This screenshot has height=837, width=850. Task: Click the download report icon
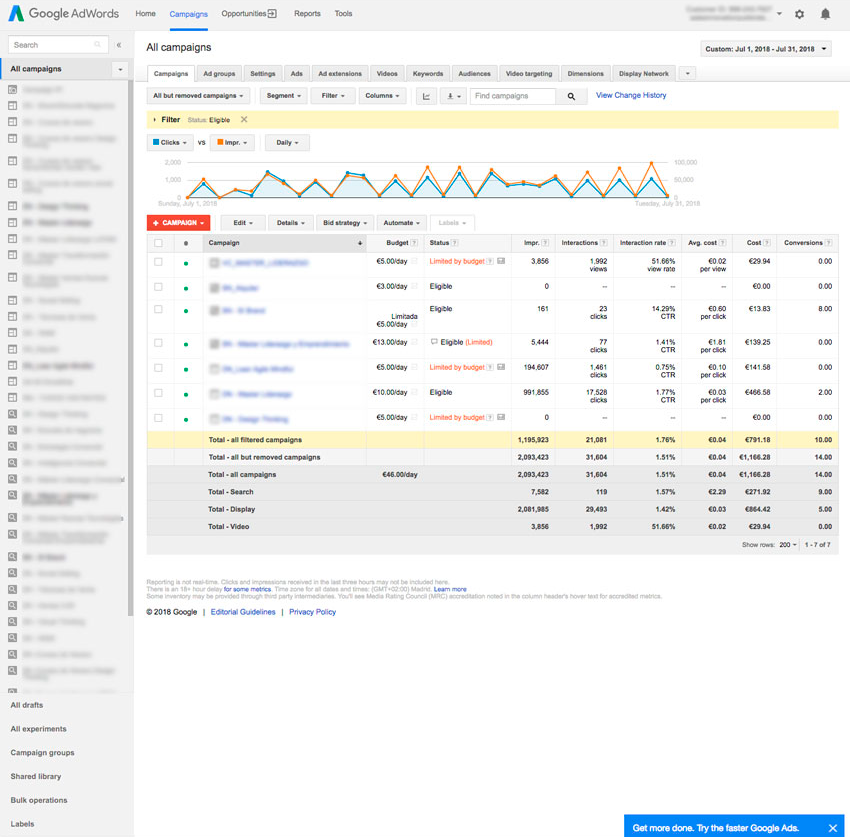453,96
